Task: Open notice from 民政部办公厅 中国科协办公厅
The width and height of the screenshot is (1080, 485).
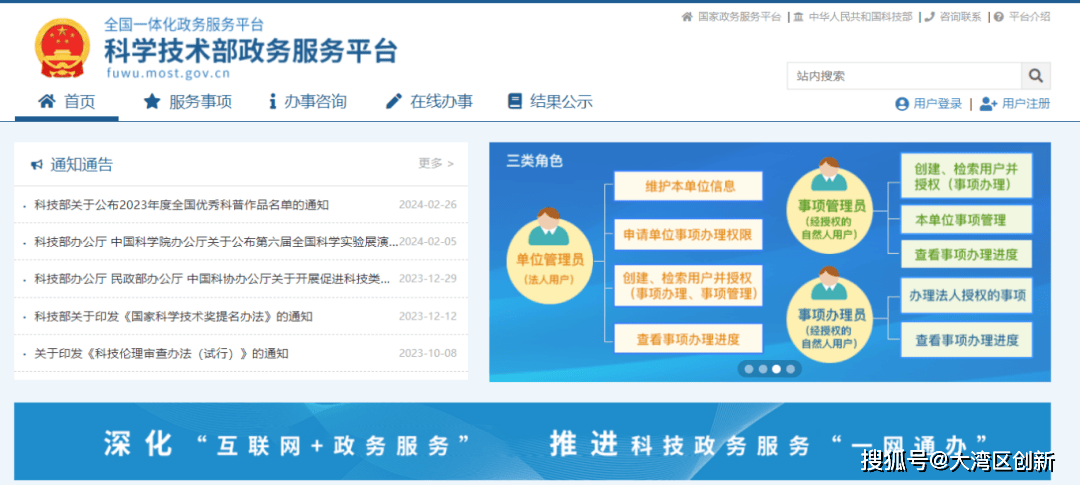Action: click(x=213, y=279)
